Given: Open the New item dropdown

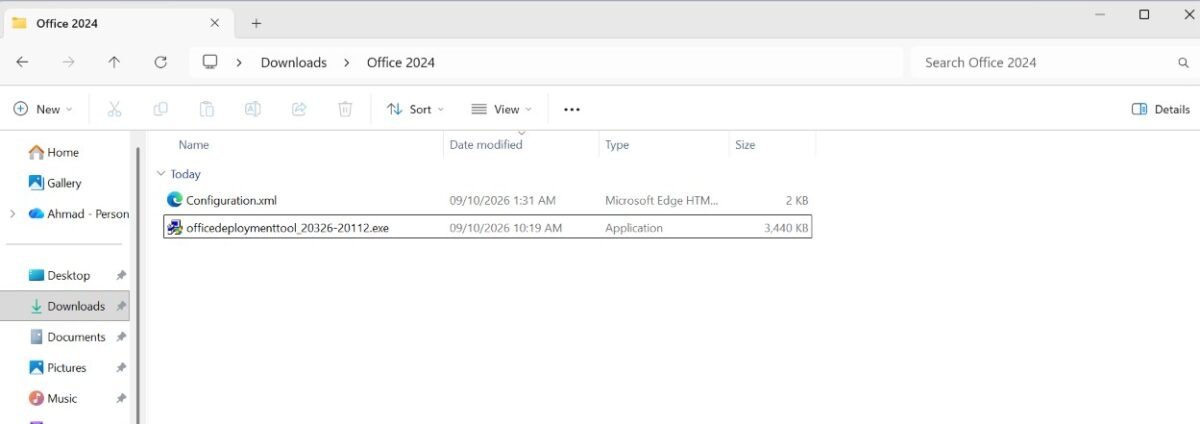Looking at the screenshot, I should click(43, 109).
